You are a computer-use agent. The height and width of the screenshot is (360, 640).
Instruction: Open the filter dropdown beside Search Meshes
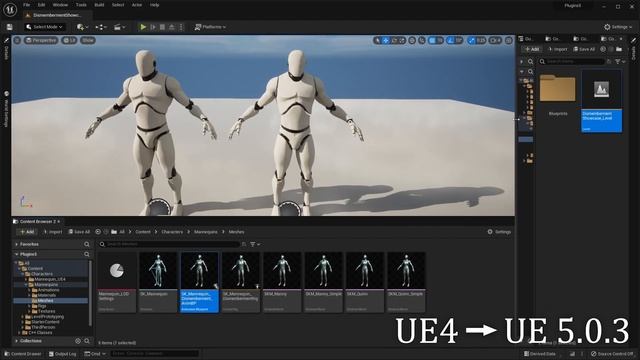(255, 244)
